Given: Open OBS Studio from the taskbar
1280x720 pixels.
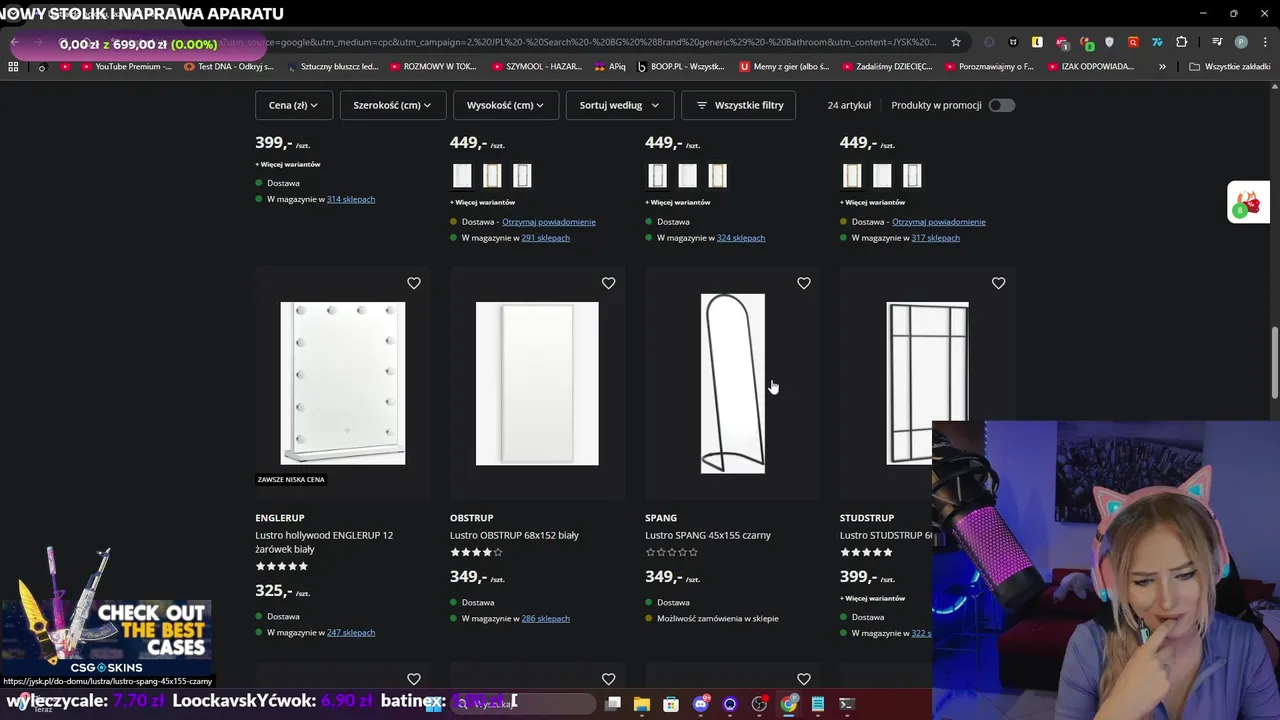Looking at the screenshot, I should pyautogui.click(x=759, y=704).
